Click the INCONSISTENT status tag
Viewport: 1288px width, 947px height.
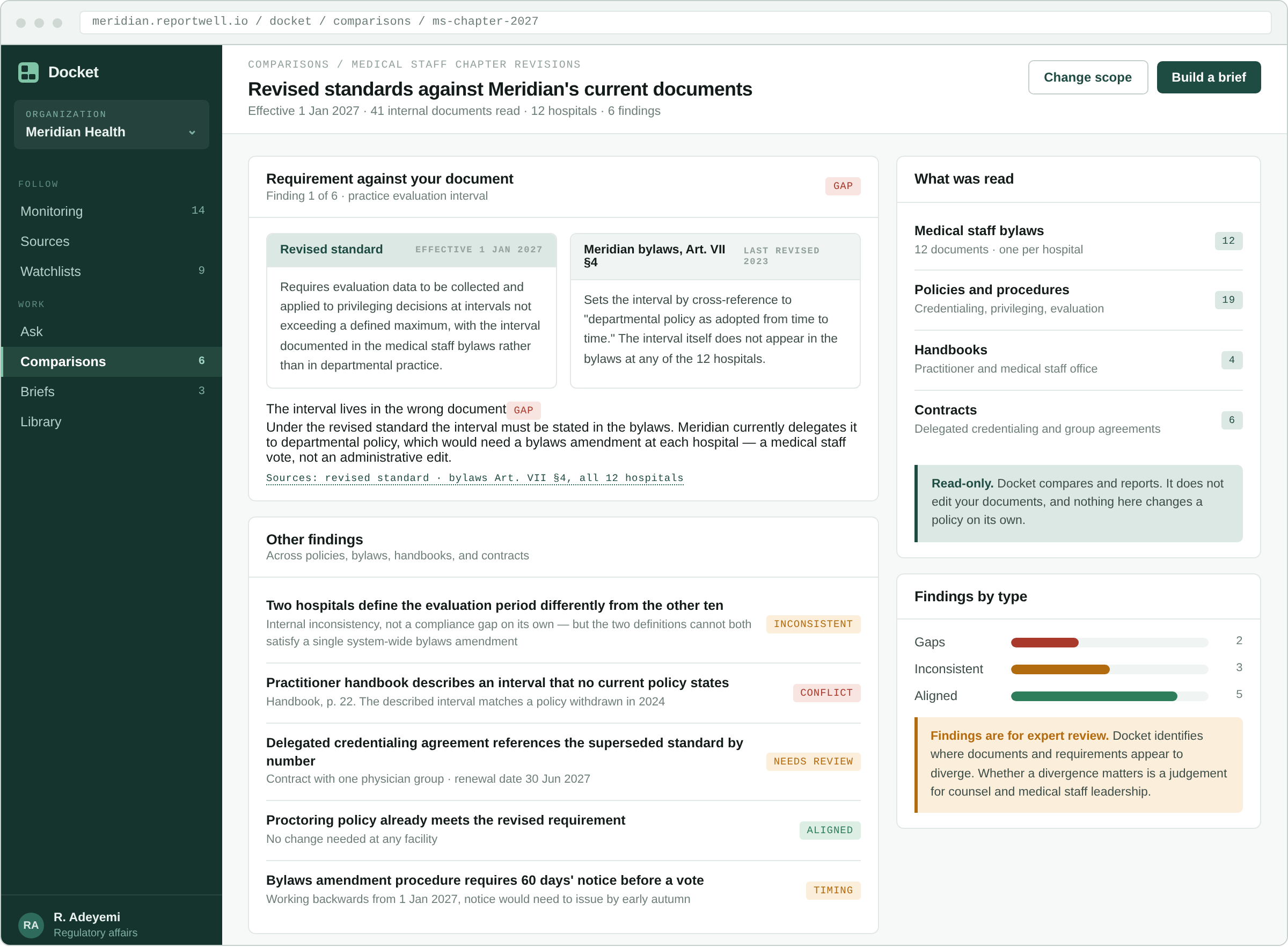point(813,624)
